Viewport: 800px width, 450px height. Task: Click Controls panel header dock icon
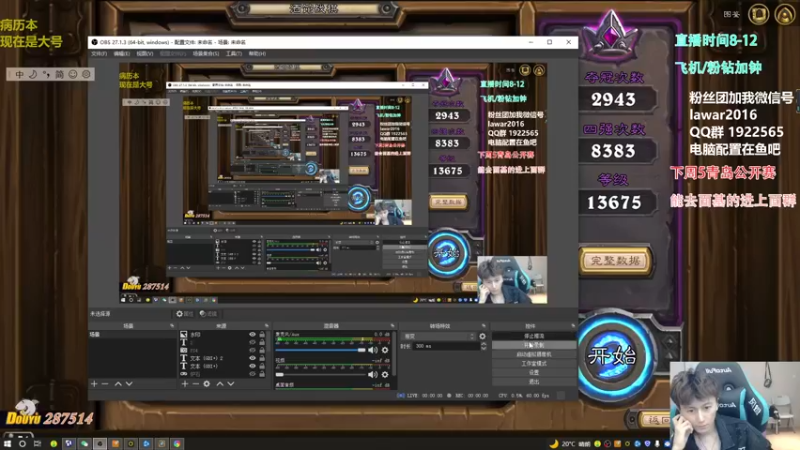coord(573,326)
